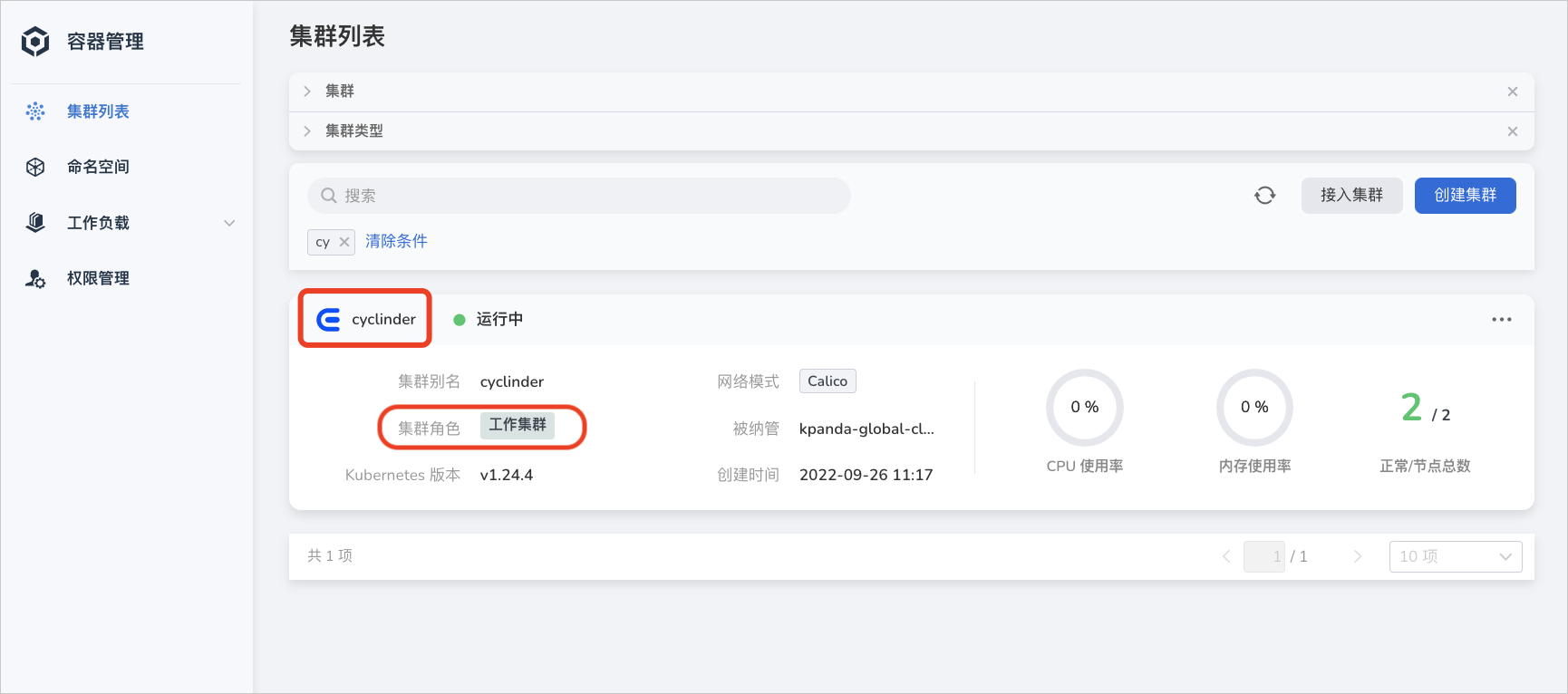Click the 权限管理 user-gear icon

pos(35,278)
